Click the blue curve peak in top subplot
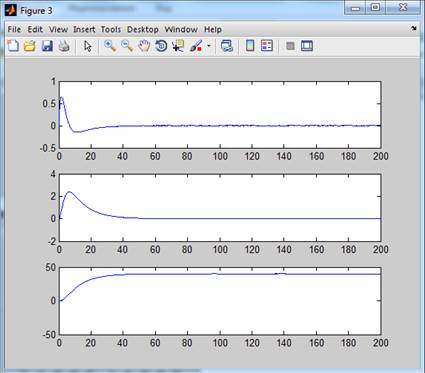This screenshot has height=373, width=425. [62, 97]
